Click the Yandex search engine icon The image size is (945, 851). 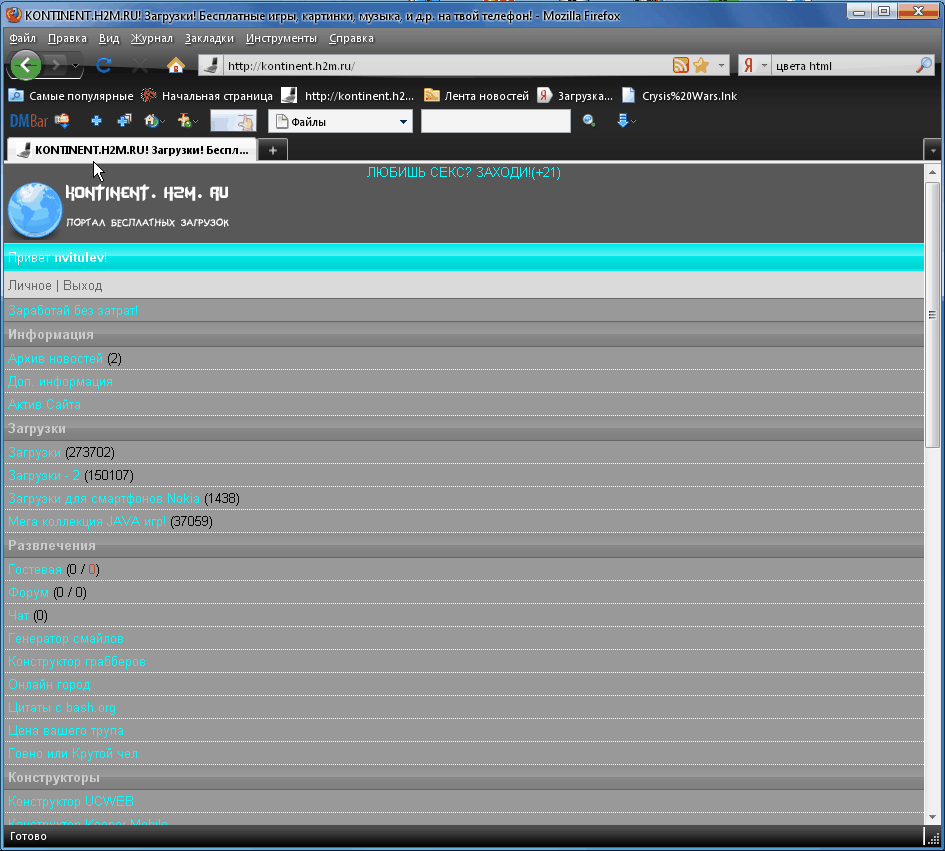tap(749, 66)
